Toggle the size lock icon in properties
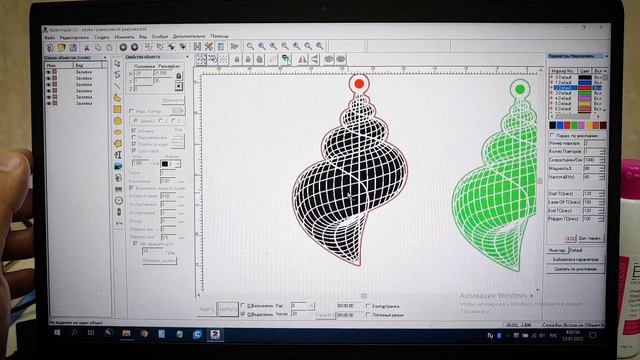This screenshot has height=360, width=640. click(x=178, y=76)
